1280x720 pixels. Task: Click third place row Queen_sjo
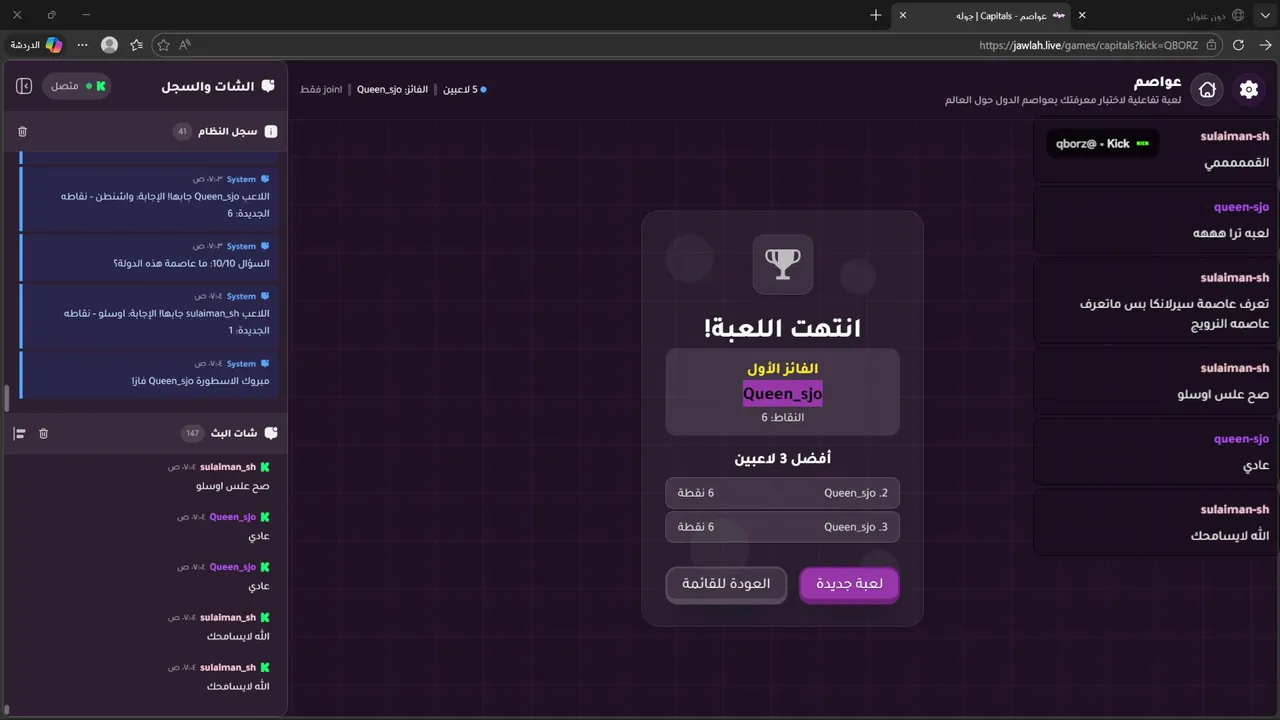click(x=782, y=527)
